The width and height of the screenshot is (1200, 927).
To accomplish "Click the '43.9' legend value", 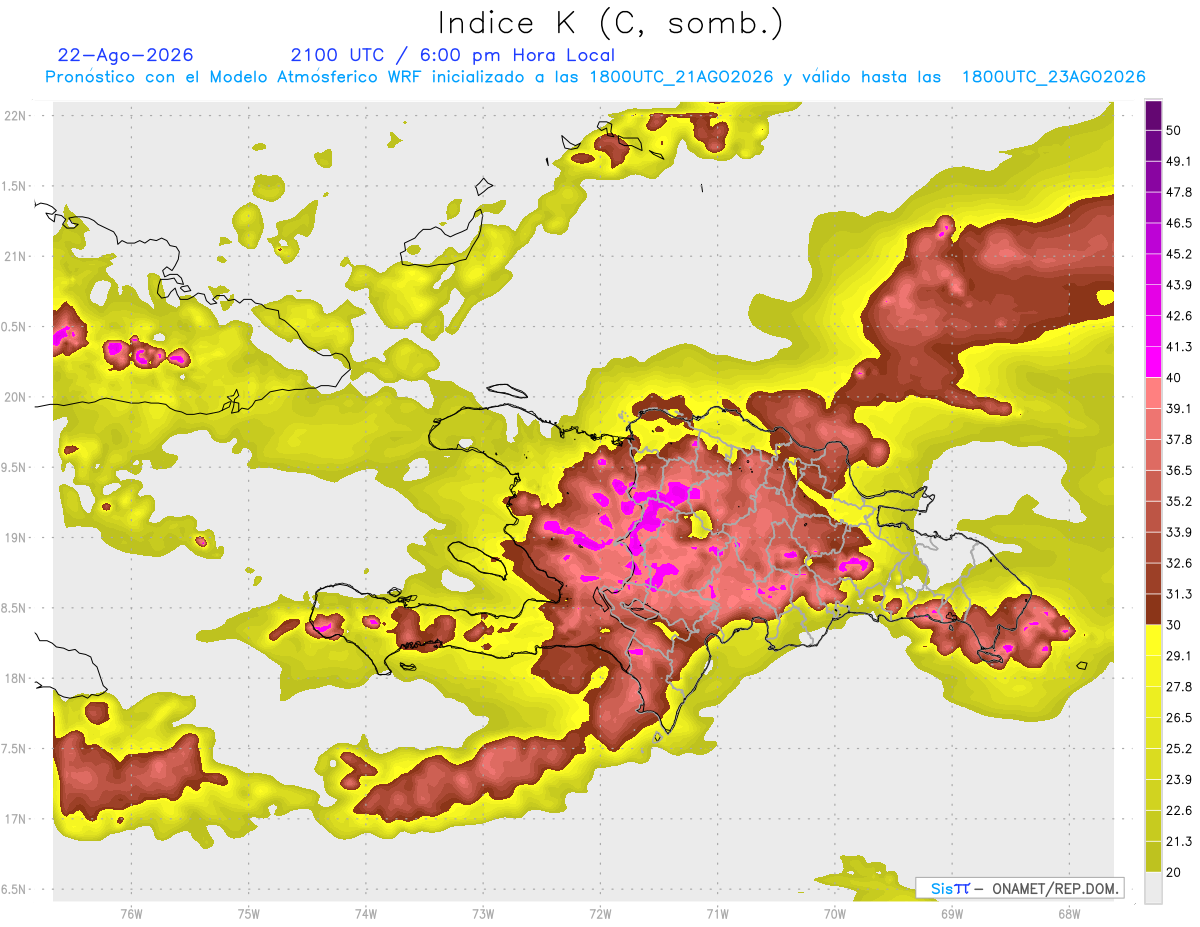I will click(x=1179, y=285).
